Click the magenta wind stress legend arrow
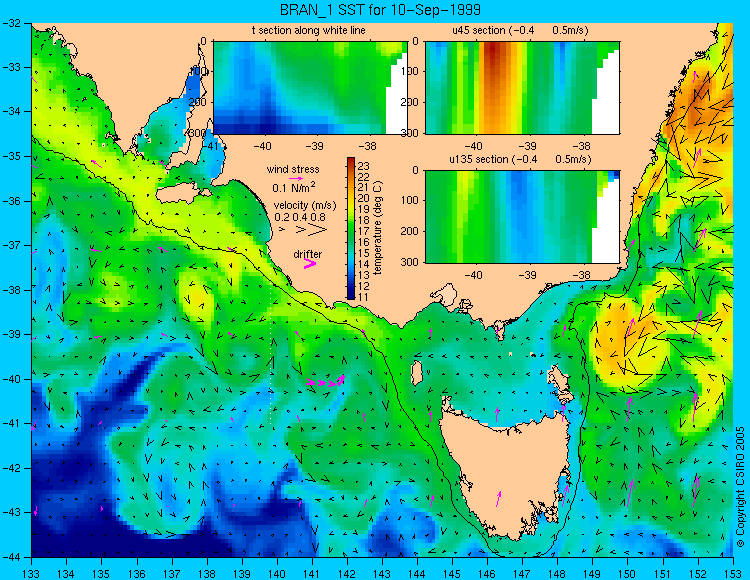This screenshot has height=580, width=750. coord(296,178)
